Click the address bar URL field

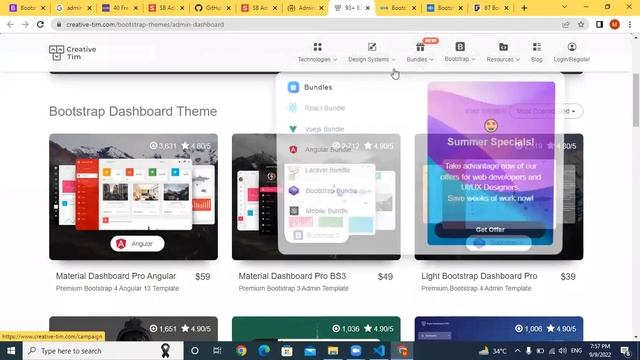[x=306, y=24]
